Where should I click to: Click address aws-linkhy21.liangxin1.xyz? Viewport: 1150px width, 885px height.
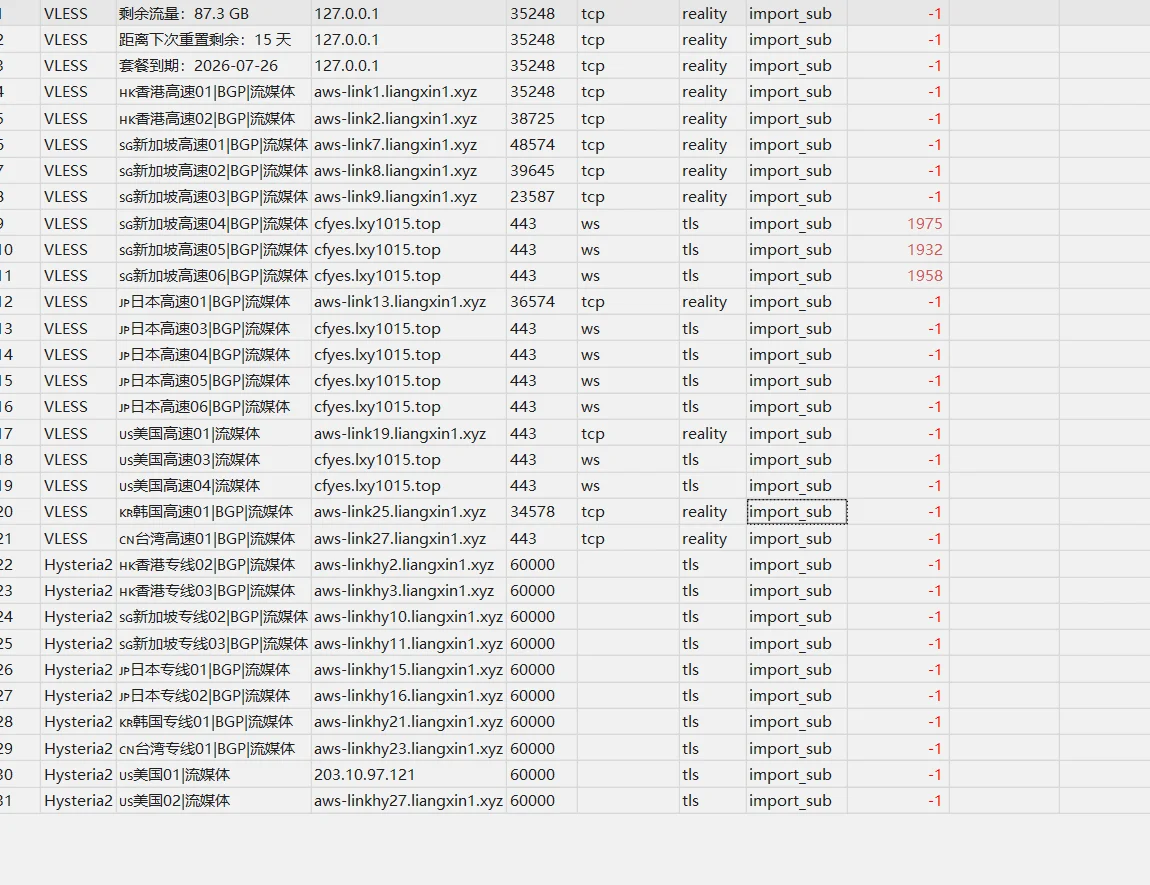coord(409,722)
